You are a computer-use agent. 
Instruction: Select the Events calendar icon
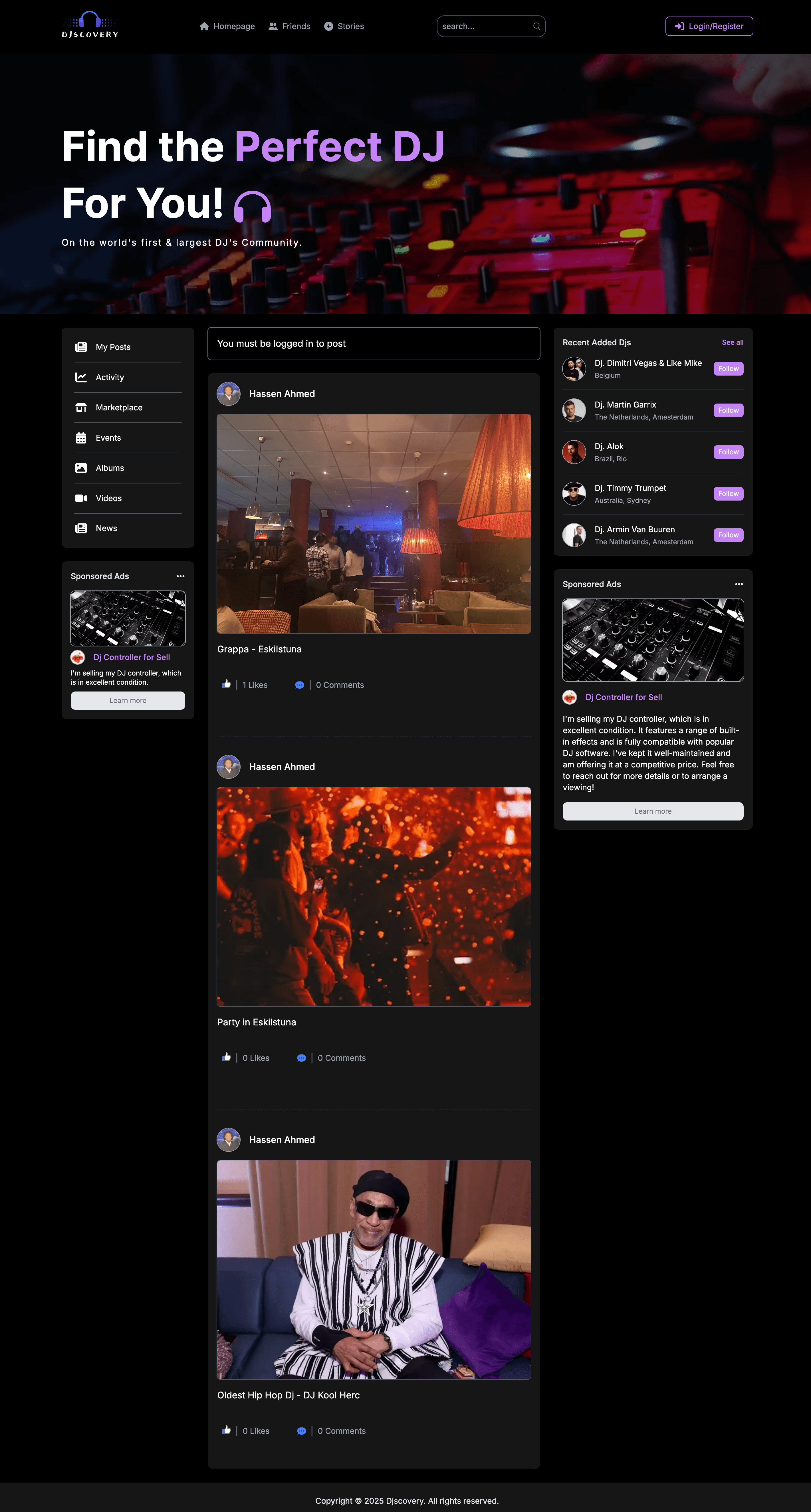pyautogui.click(x=82, y=437)
